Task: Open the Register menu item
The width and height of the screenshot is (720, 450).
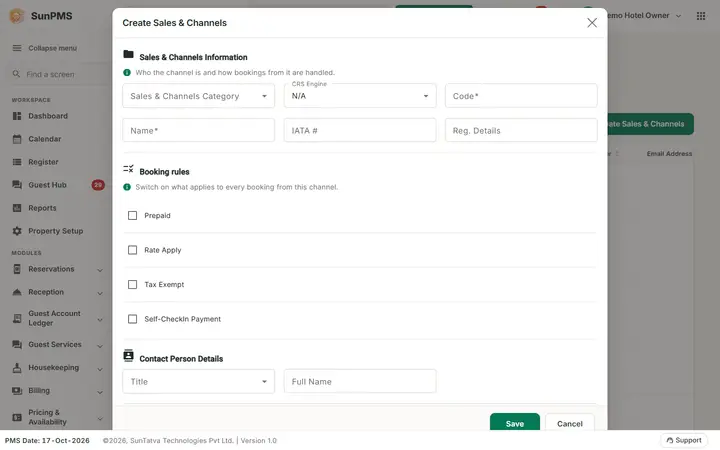Action: (x=43, y=162)
